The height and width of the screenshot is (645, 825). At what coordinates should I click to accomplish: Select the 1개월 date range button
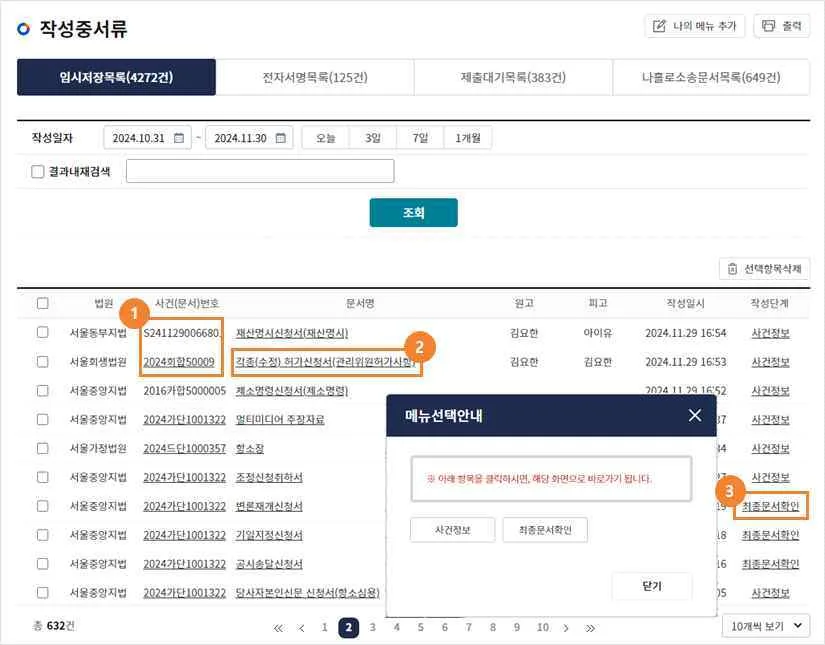pyautogui.click(x=468, y=138)
